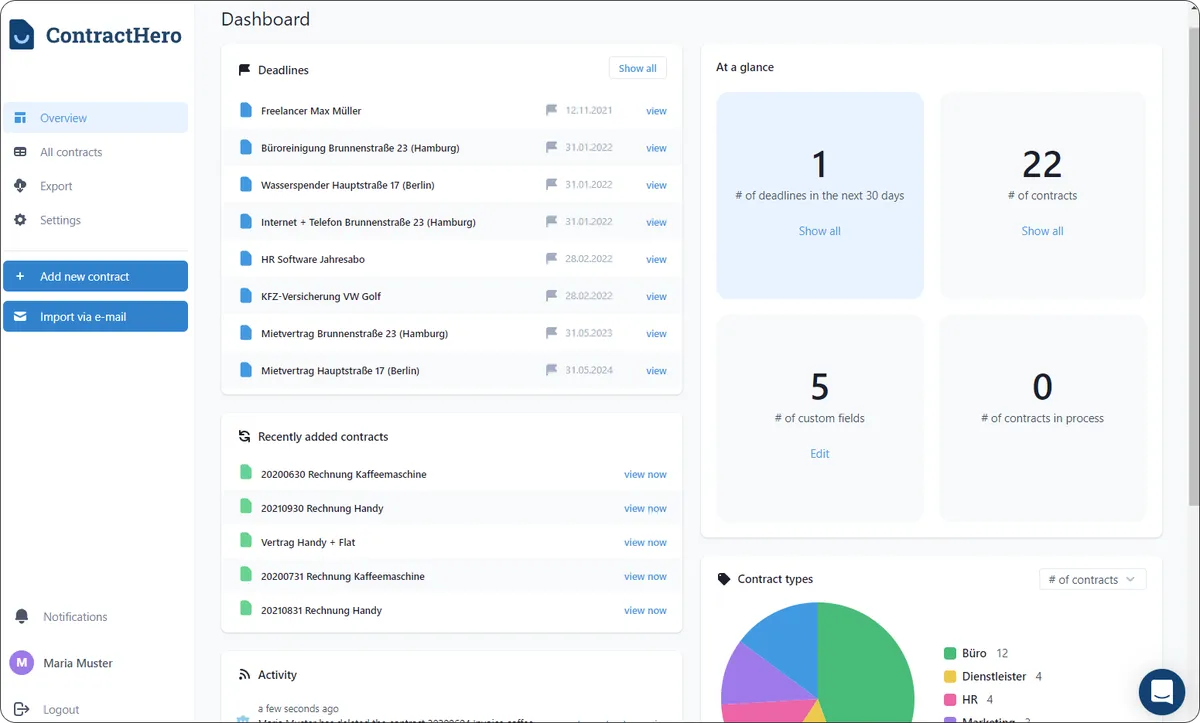
Task: Click the pink HR legend swatch
Action: 950,699
